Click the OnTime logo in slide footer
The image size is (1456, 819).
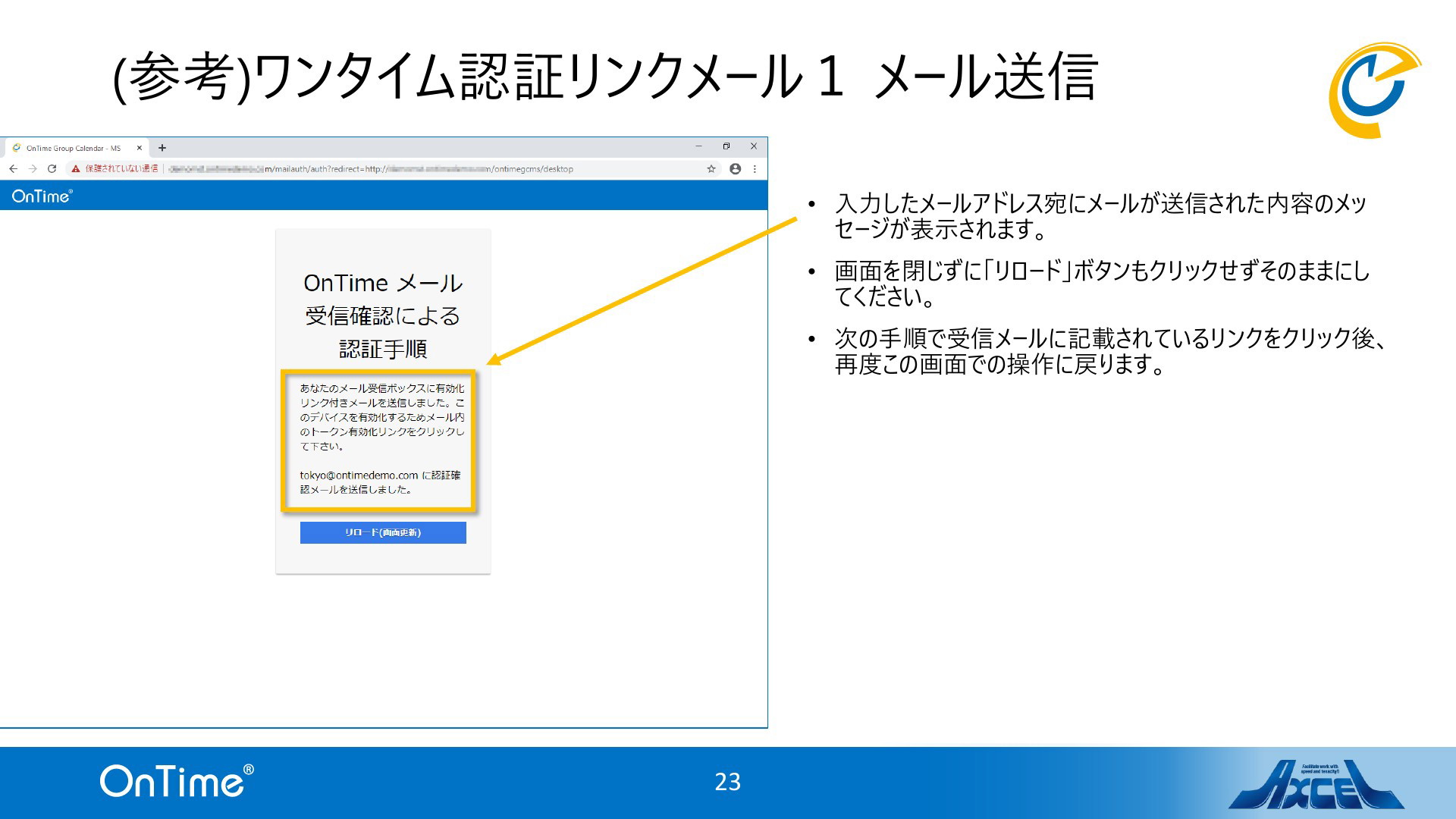point(177,781)
